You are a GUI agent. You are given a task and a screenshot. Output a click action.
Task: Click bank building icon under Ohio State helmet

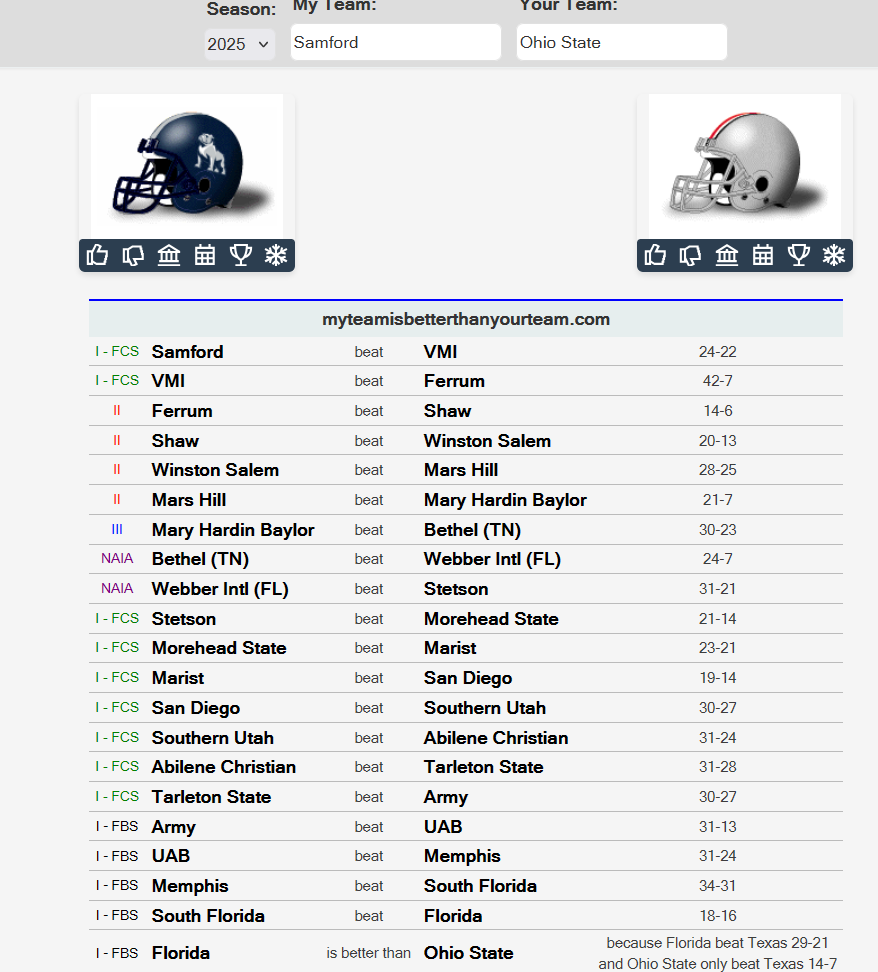coord(727,255)
